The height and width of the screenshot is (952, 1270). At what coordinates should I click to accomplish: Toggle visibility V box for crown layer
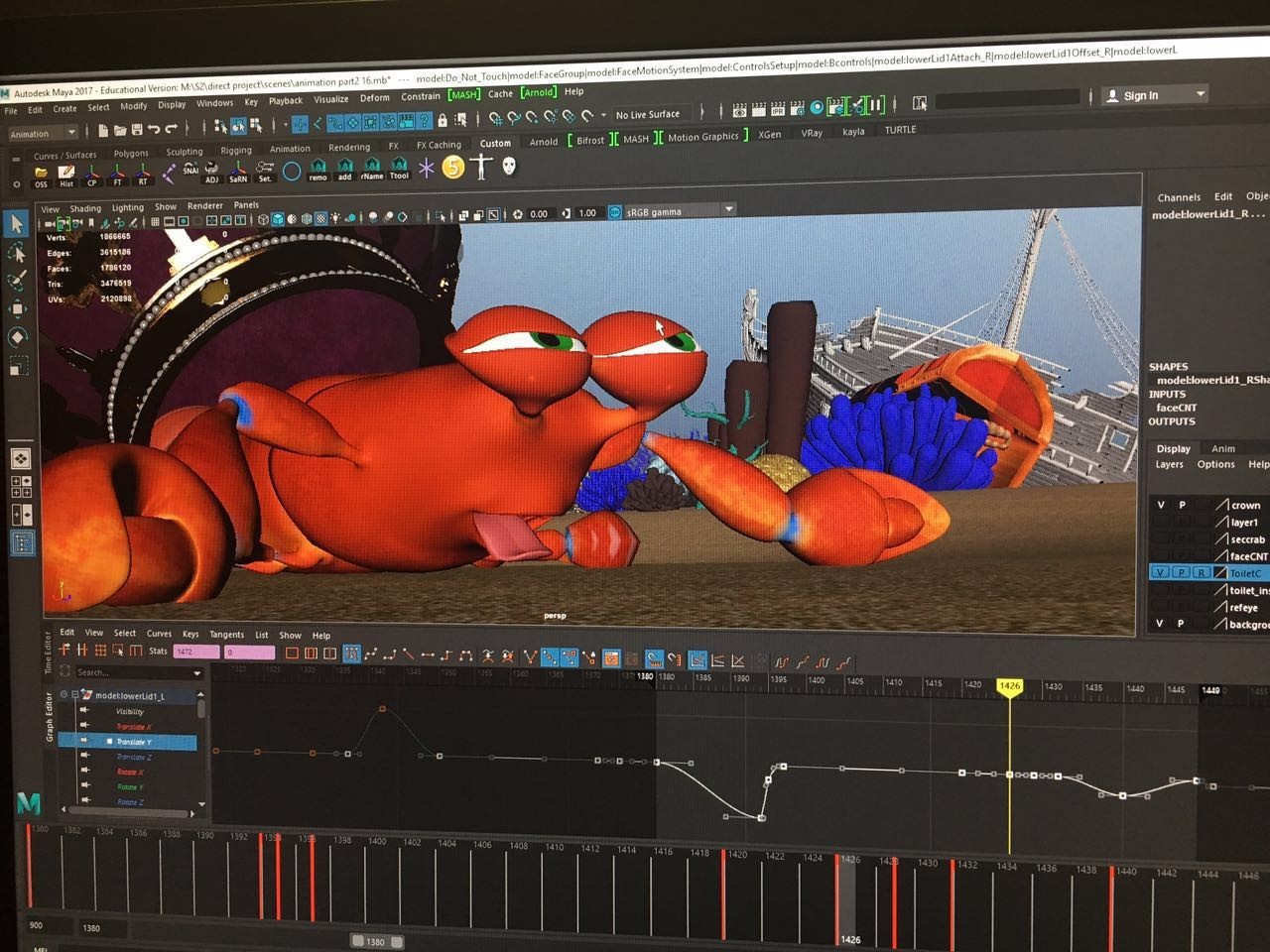tap(1160, 505)
